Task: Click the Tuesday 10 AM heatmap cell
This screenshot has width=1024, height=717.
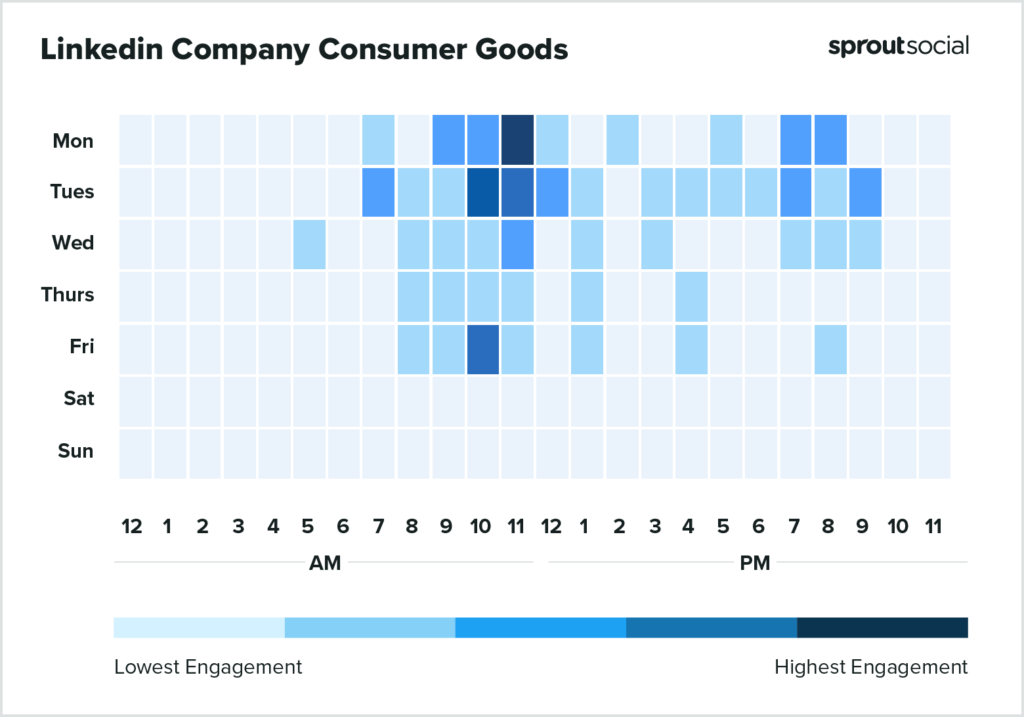Action: [x=482, y=192]
